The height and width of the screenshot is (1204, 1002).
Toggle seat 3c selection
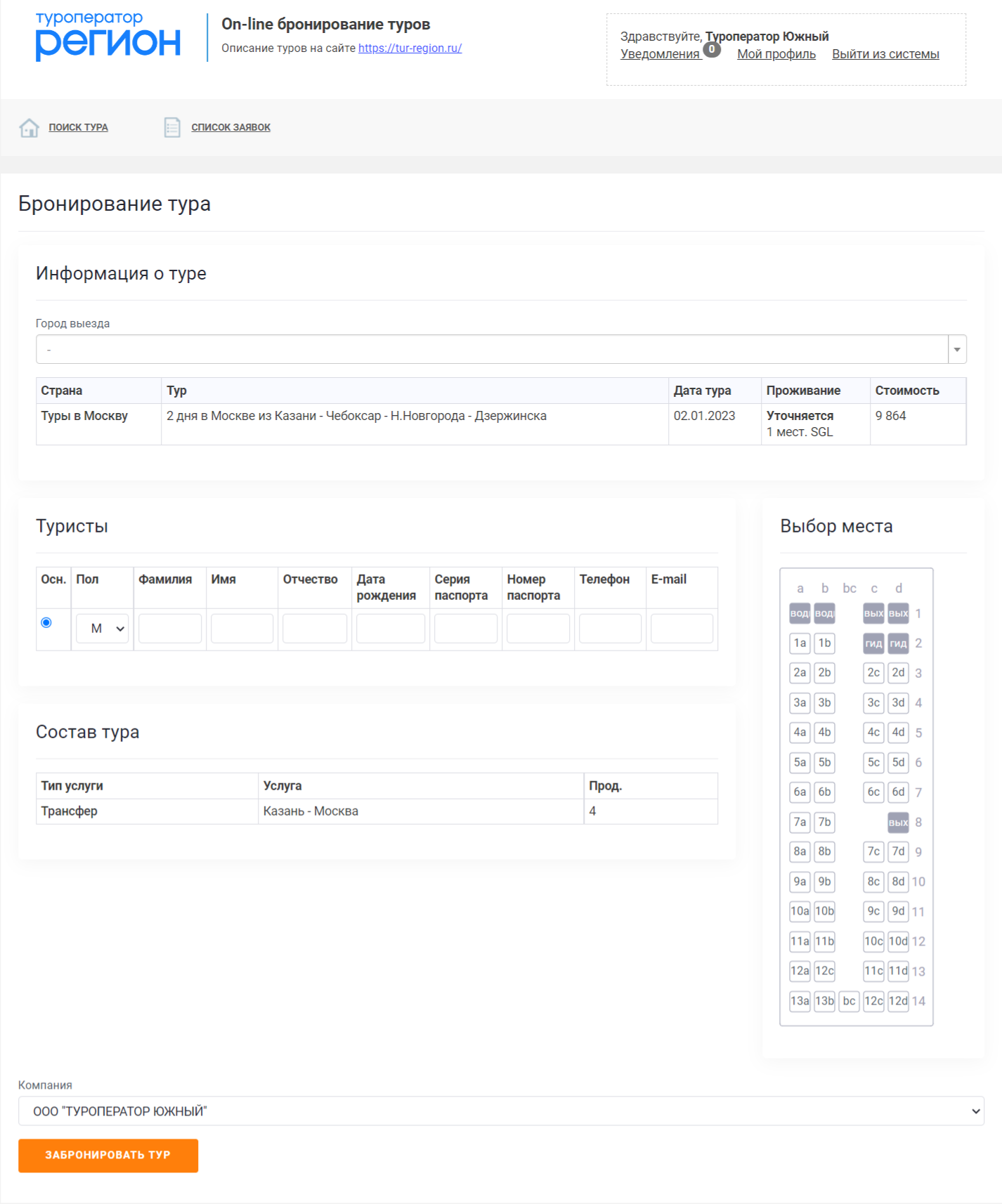[x=873, y=702]
